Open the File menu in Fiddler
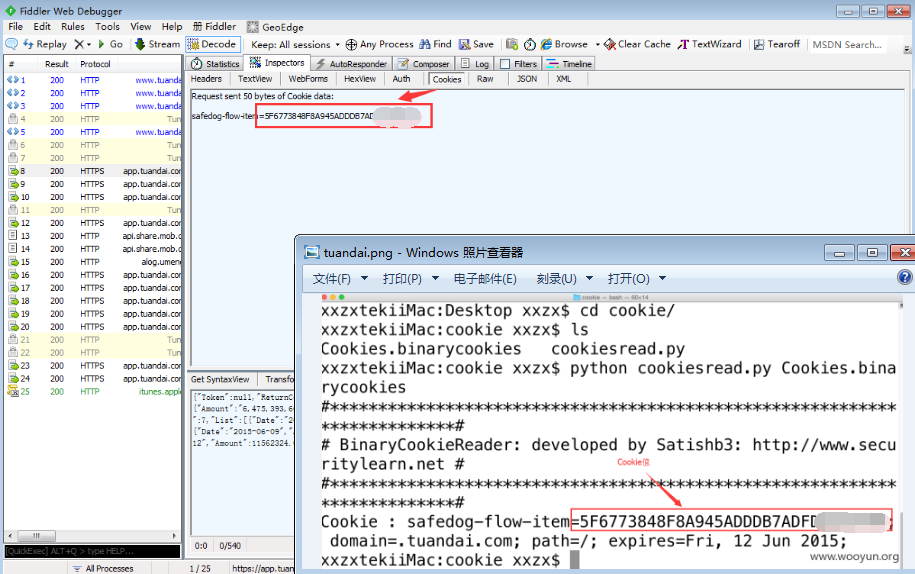915x574 pixels. click(15, 27)
